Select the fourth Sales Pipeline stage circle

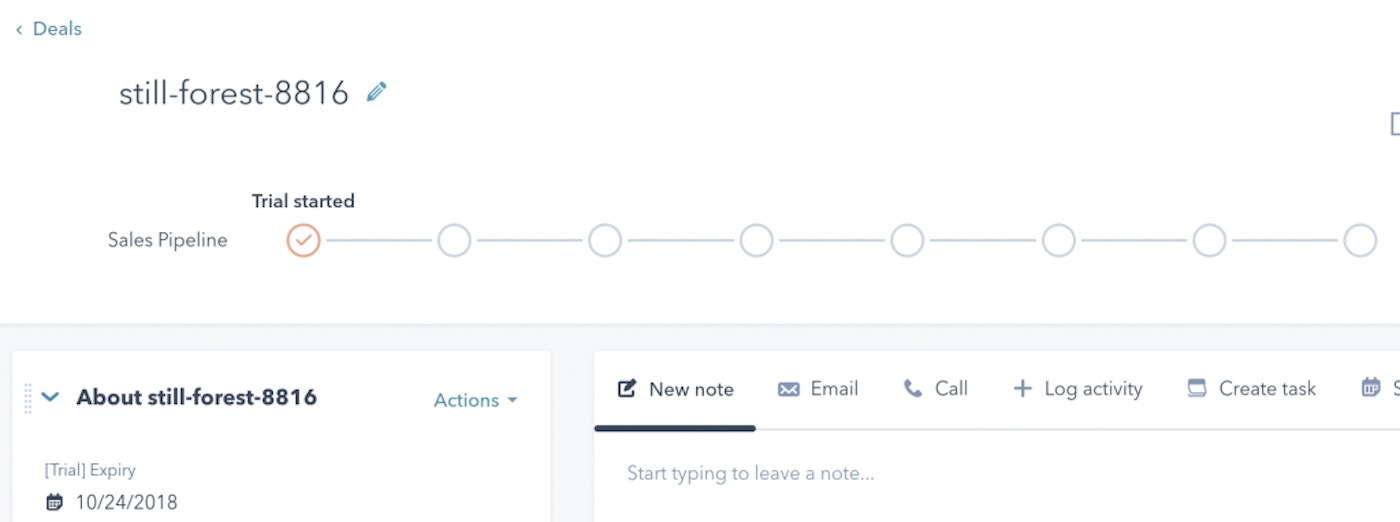[x=756, y=241]
